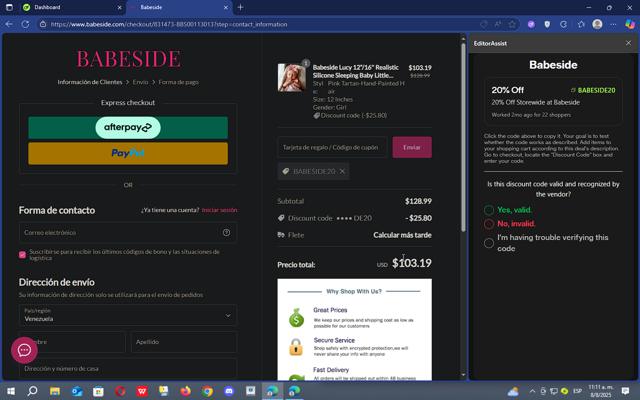Open the notification center icon
Viewport: 640px width, 400px height.
click(625, 391)
